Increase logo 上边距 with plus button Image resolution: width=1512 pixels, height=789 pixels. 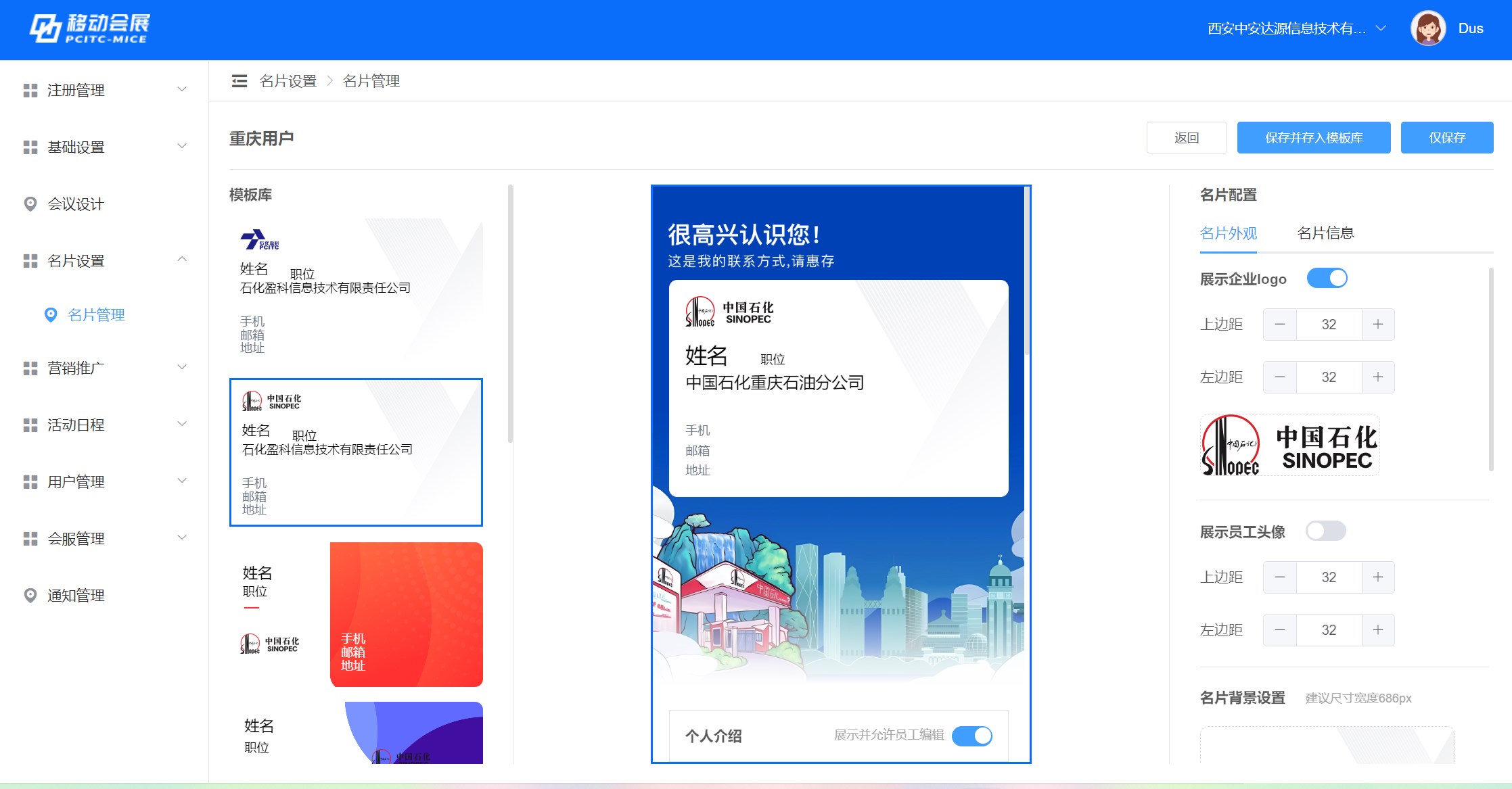coord(1378,325)
